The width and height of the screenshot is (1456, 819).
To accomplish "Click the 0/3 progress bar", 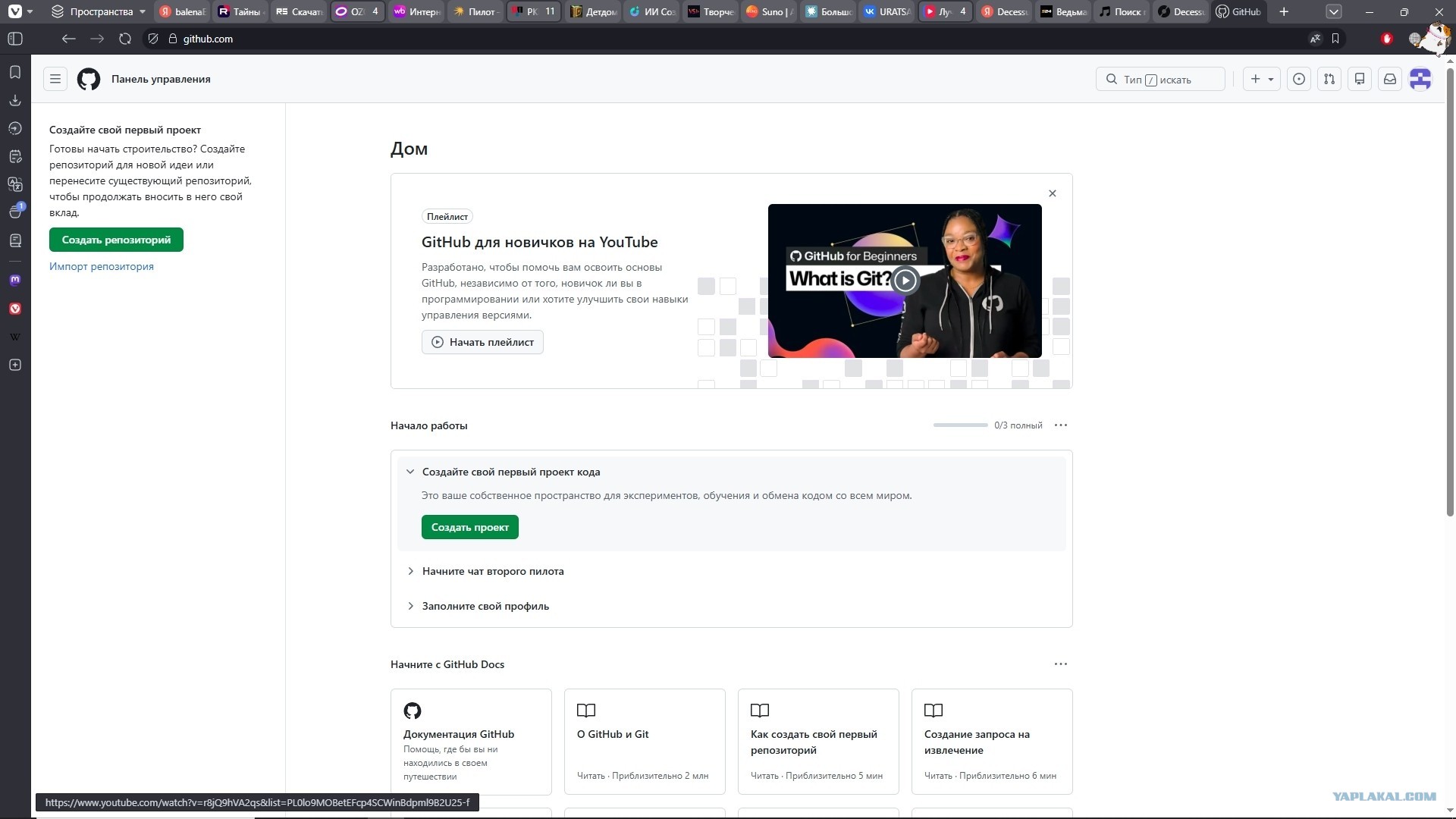I will (961, 425).
